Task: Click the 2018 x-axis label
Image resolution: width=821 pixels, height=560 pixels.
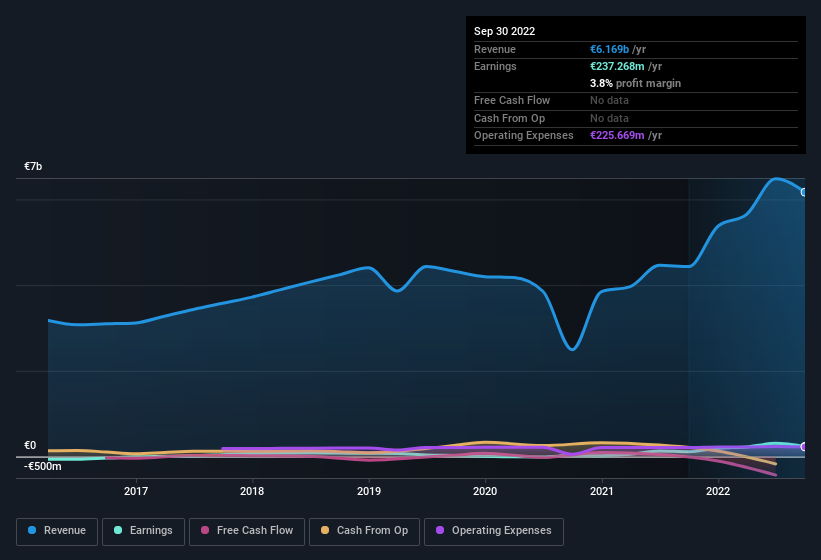Action: point(252,491)
